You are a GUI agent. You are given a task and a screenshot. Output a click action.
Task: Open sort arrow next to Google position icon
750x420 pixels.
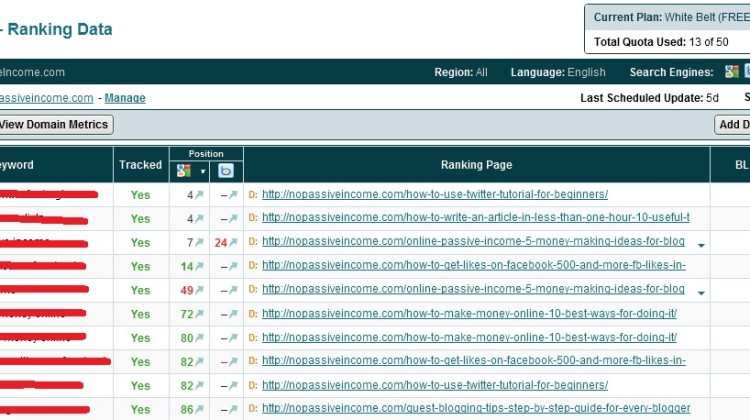tap(203, 171)
